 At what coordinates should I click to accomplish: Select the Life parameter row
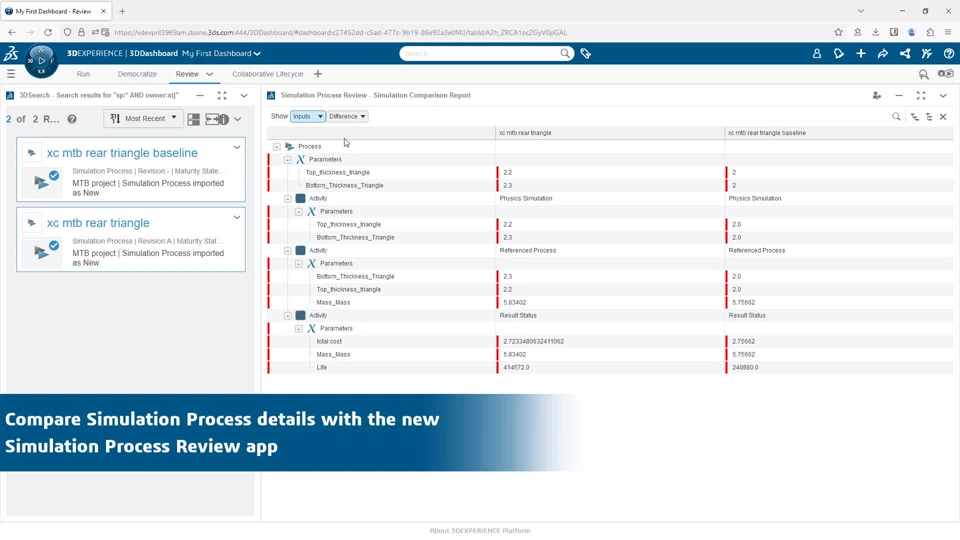coord(610,367)
